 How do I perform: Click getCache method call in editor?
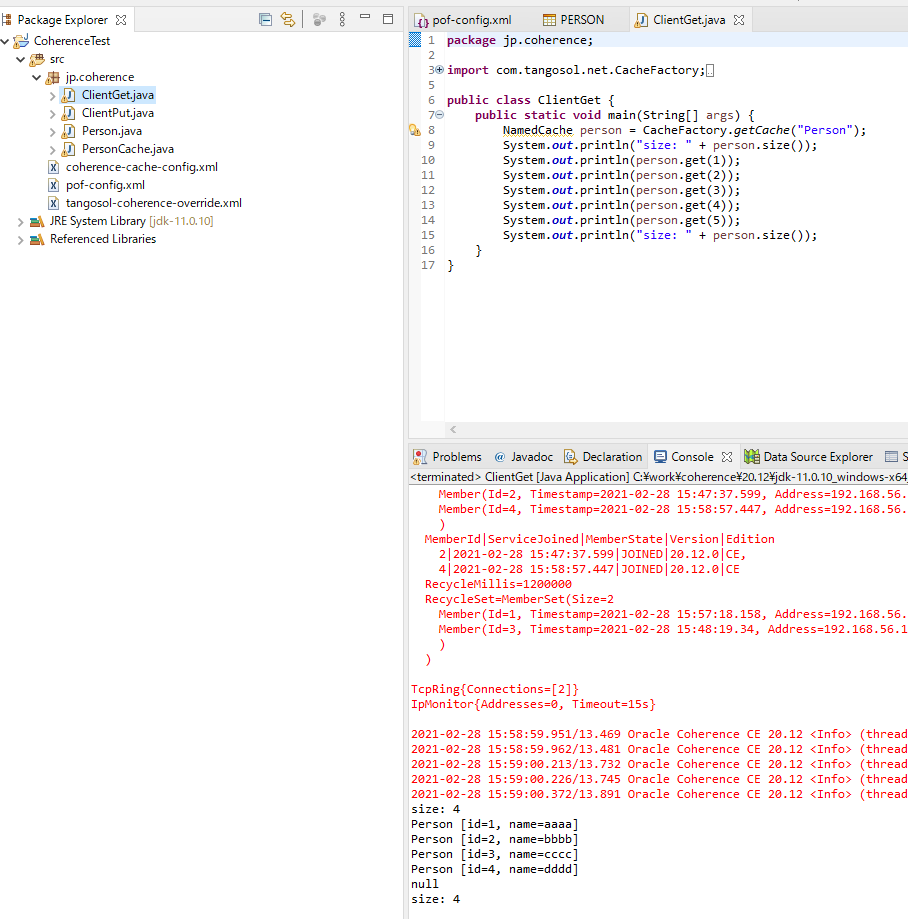(761, 130)
